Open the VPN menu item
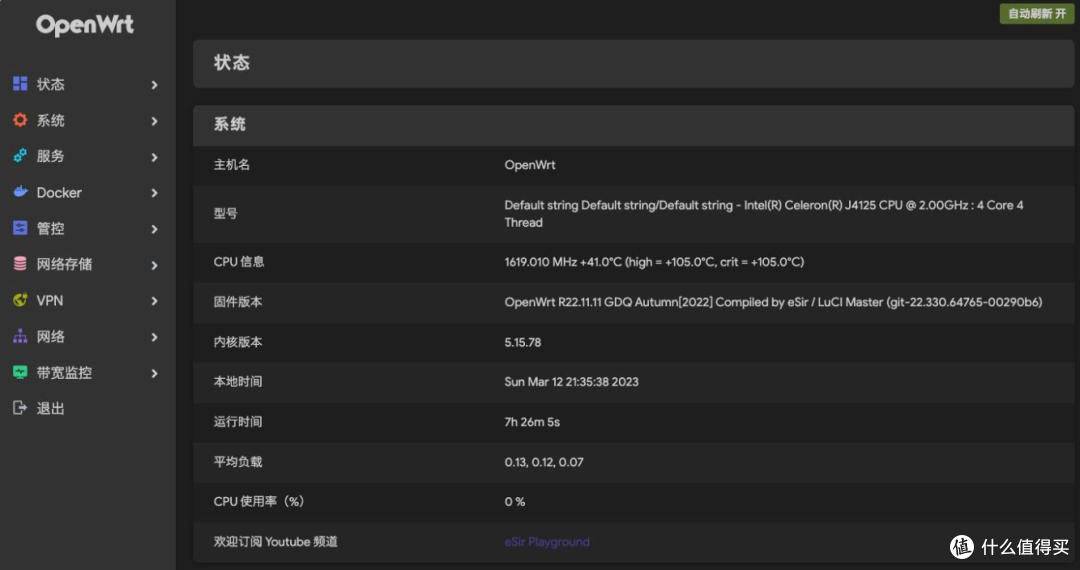 [x=87, y=300]
